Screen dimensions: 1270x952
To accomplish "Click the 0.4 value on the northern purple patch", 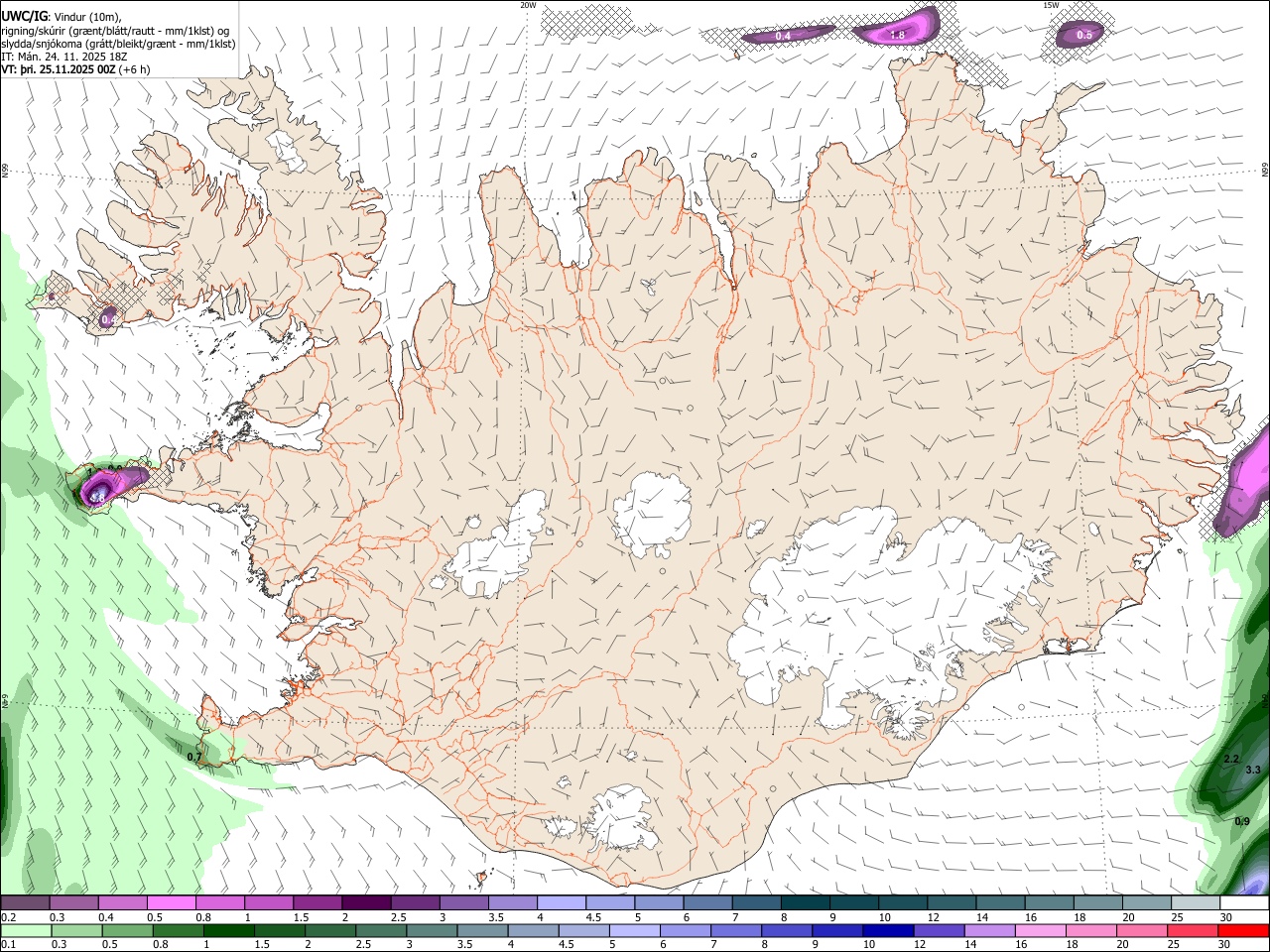I will point(783,36).
